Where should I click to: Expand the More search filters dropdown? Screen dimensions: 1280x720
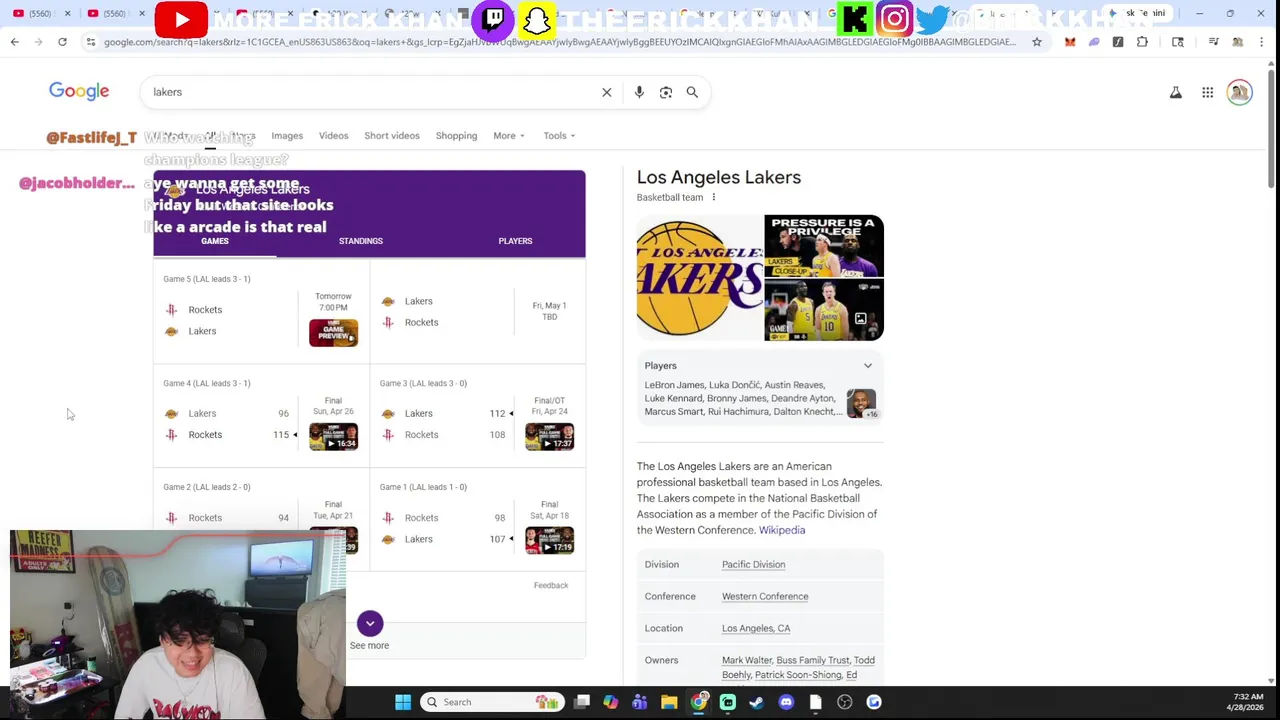508,136
